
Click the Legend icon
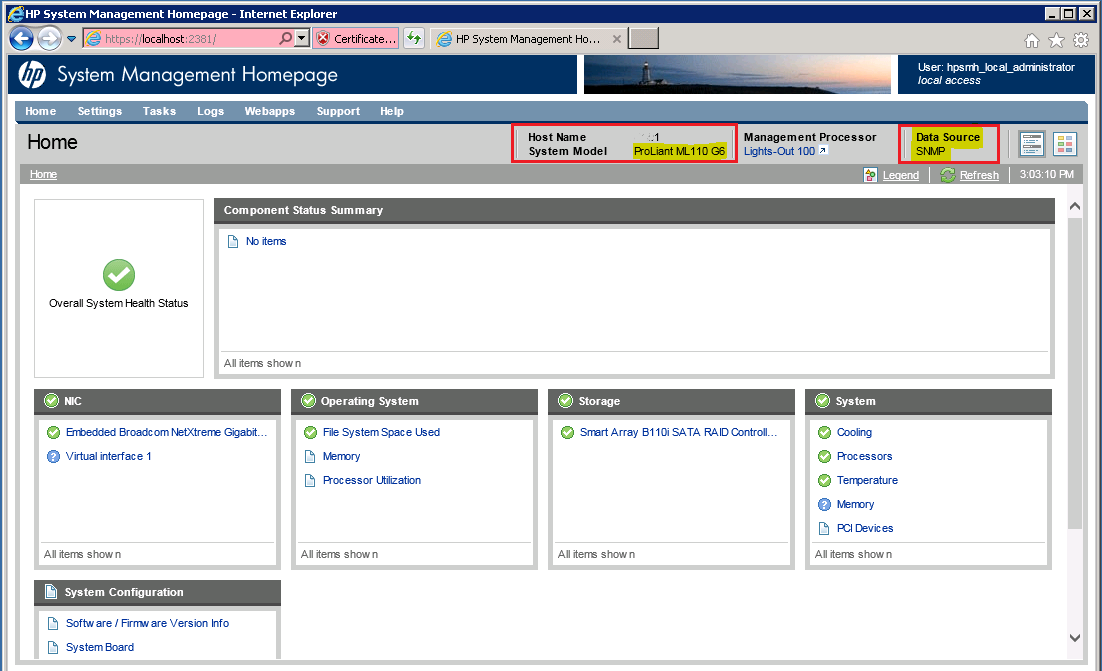coord(871,175)
